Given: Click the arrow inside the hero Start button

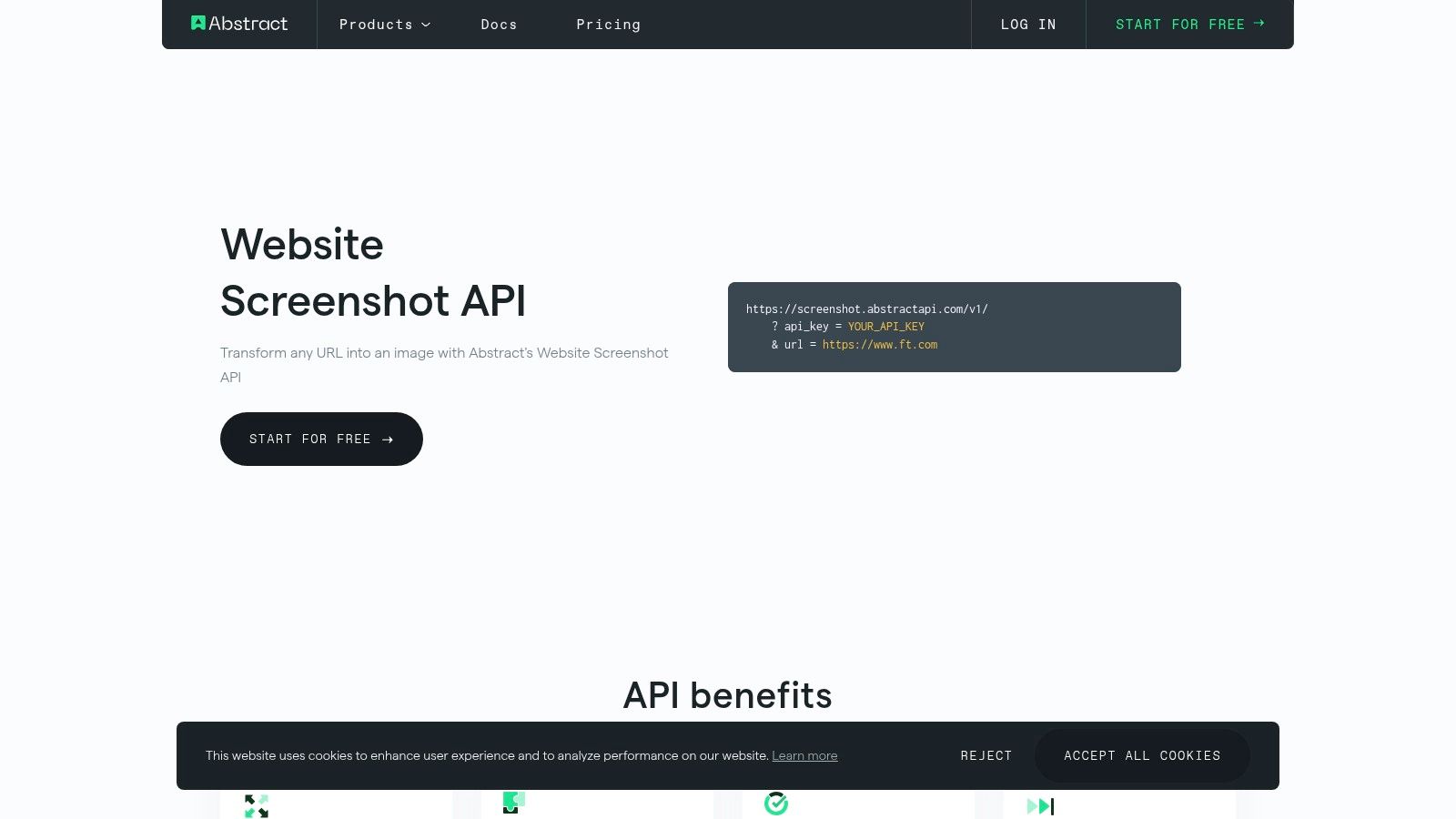Looking at the screenshot, I should point(387,440).
